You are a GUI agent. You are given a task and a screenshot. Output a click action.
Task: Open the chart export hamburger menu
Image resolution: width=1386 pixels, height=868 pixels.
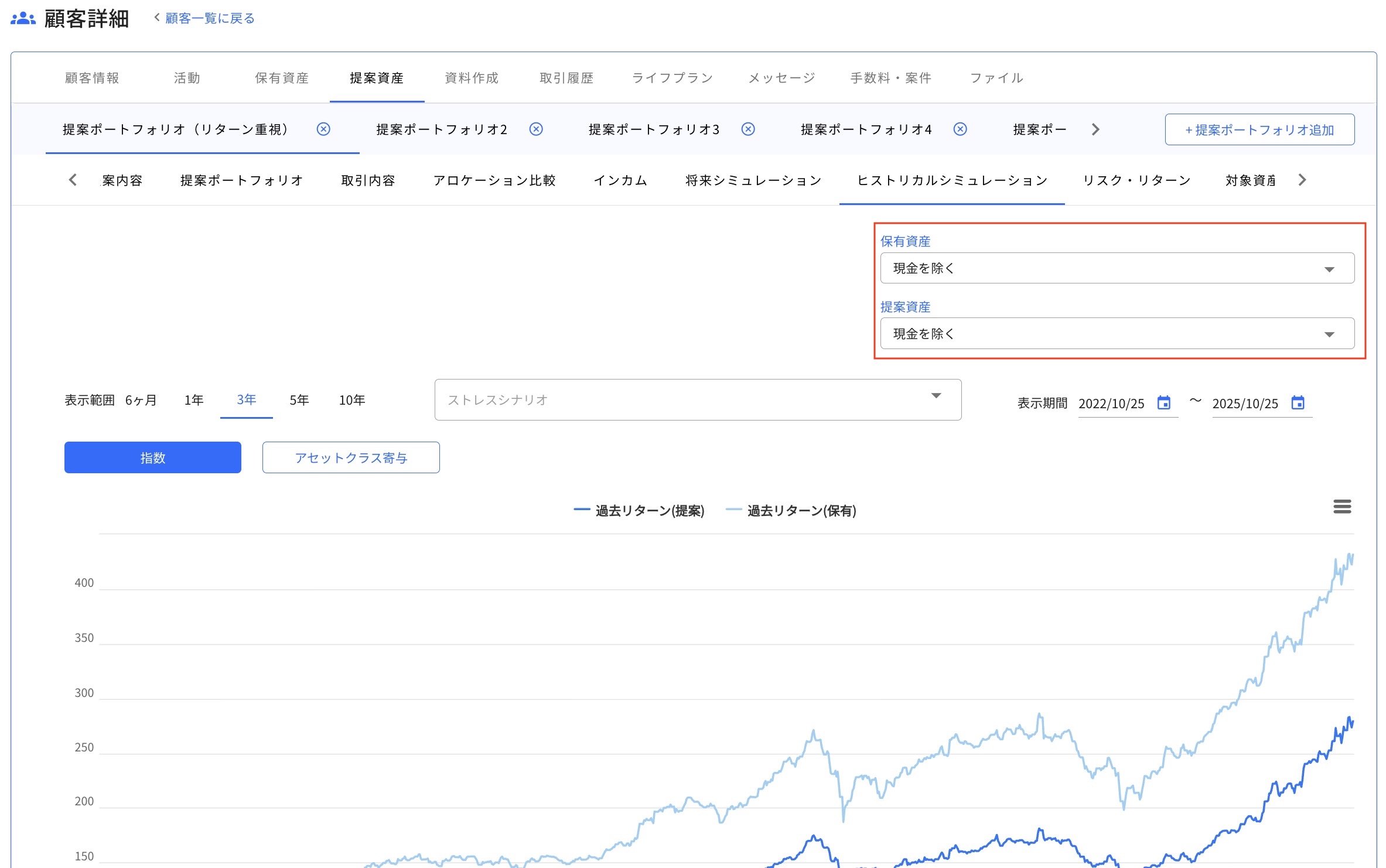(x=1342, y=506)
